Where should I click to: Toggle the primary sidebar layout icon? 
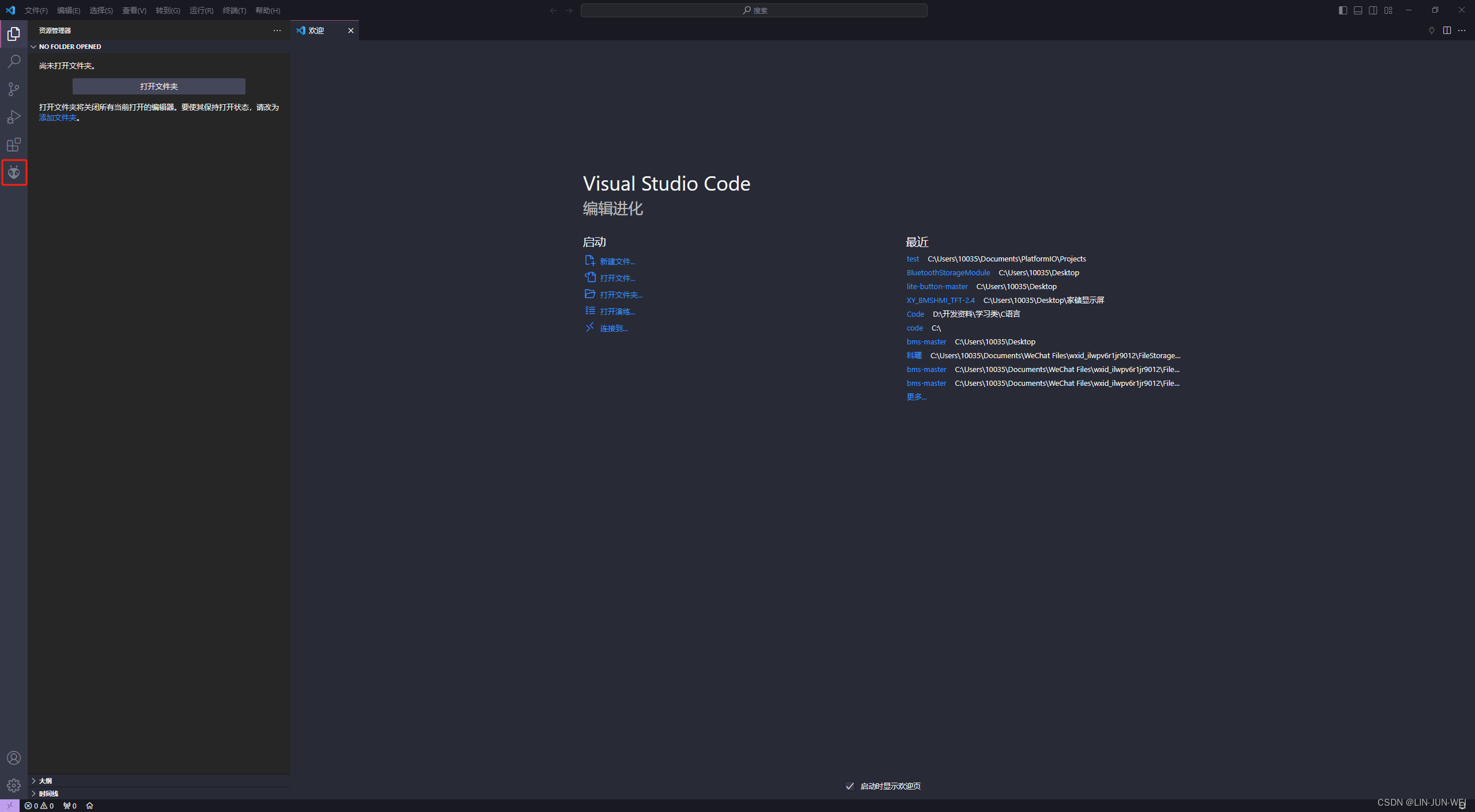[x=1342, y=10]
